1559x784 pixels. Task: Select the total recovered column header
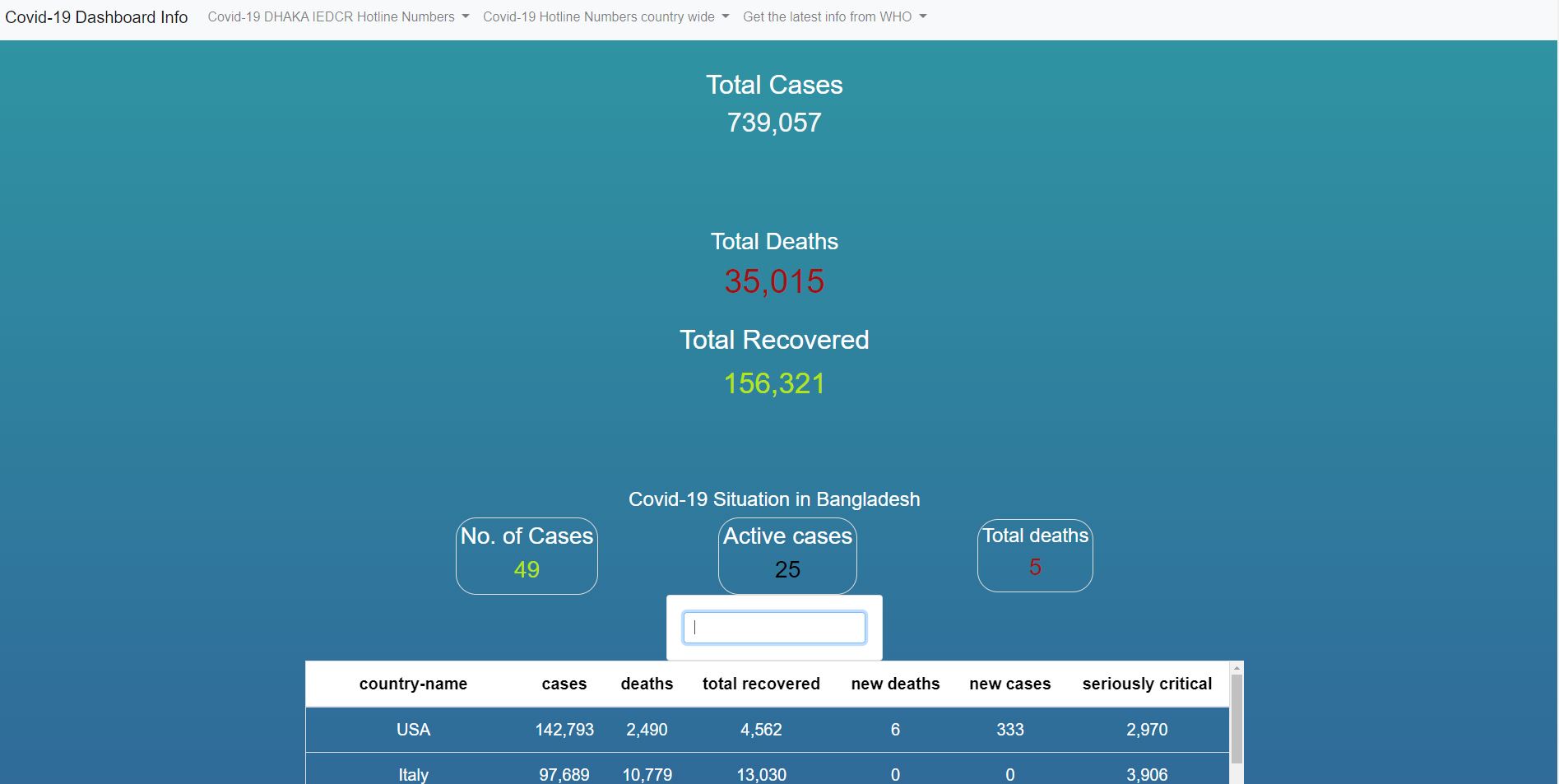(x=761, y=684)
